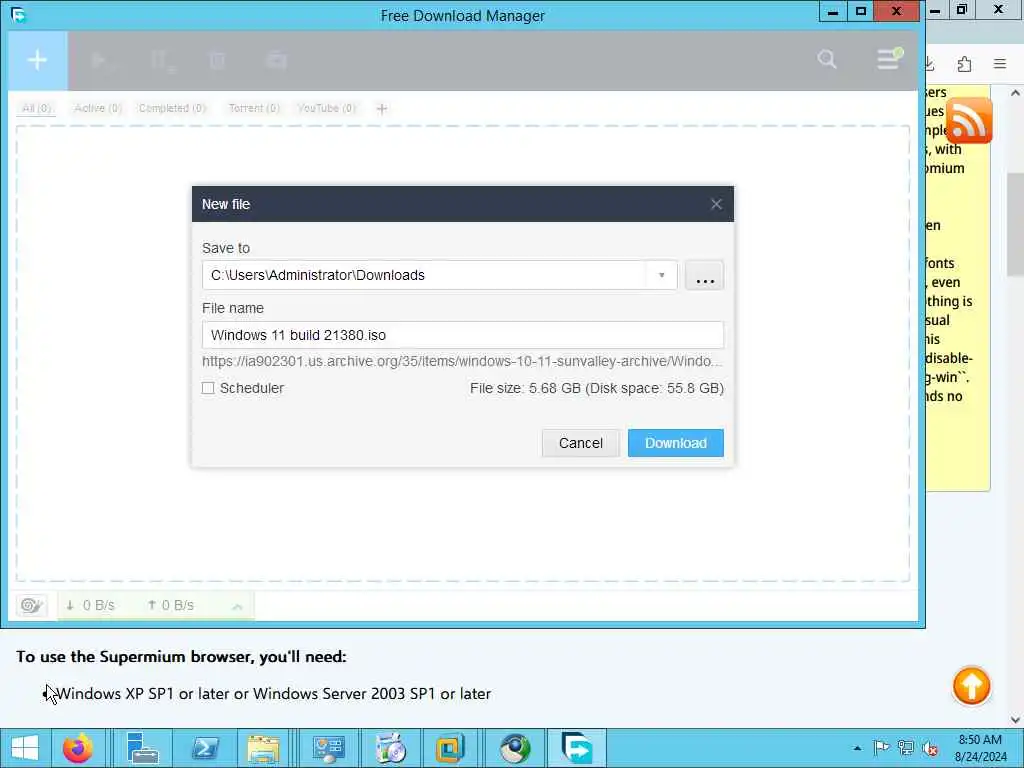Select the YouTube (0) tab
Image resolution: width=1024 pixels, height=768 pixels.
point(327,108)
